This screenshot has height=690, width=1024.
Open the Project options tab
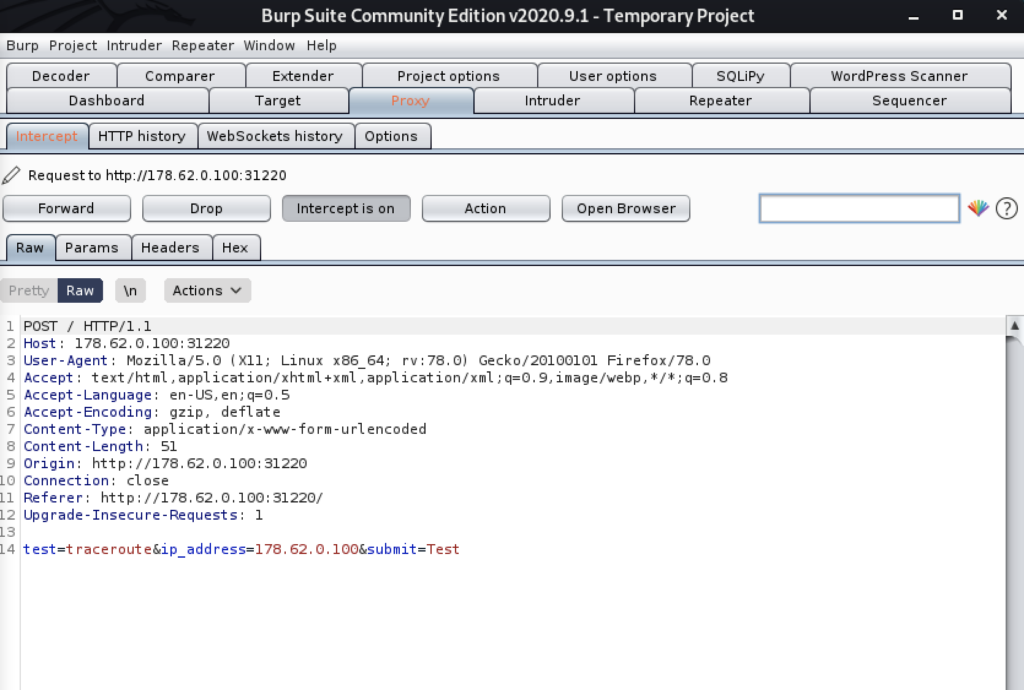[x=448, y=76]
